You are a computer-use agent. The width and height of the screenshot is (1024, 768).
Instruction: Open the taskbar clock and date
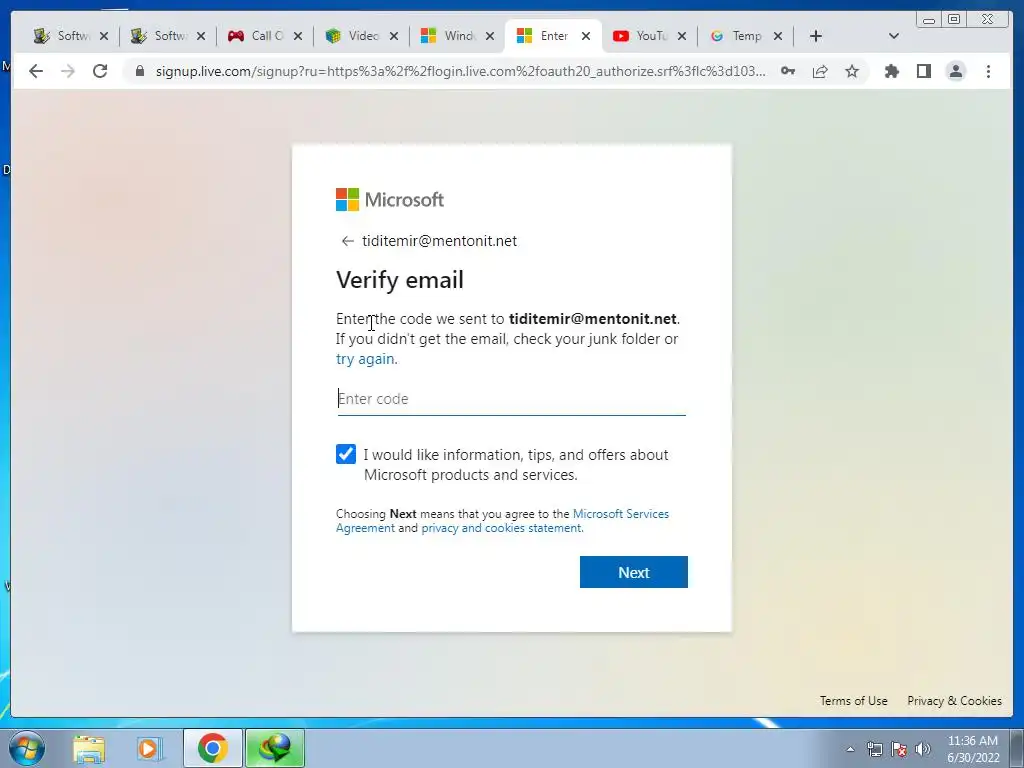pyautogui.click(x=973, y=749)
